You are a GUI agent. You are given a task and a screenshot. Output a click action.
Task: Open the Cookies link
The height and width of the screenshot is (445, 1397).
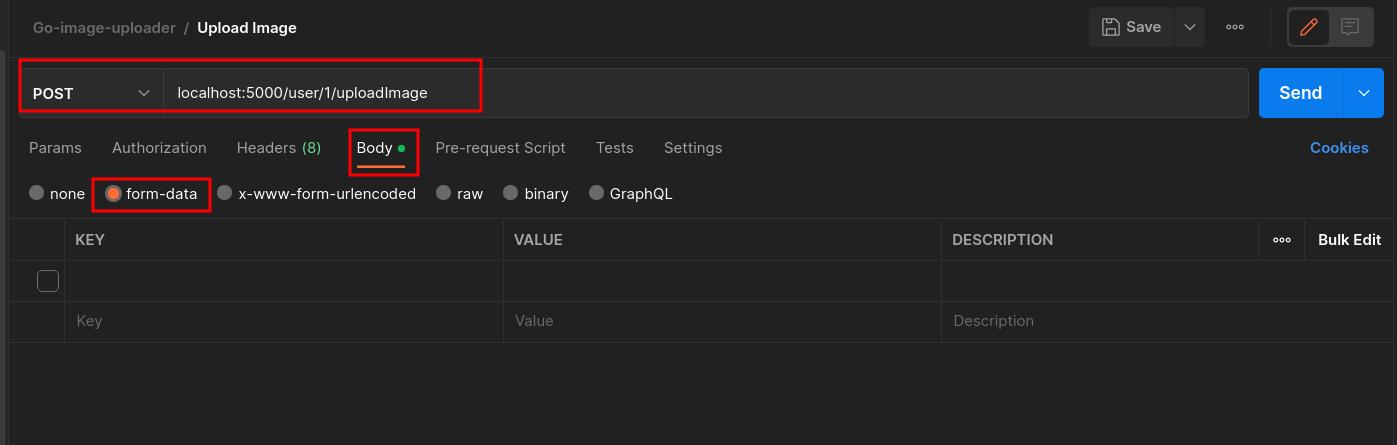click(x=1338, y=148)
